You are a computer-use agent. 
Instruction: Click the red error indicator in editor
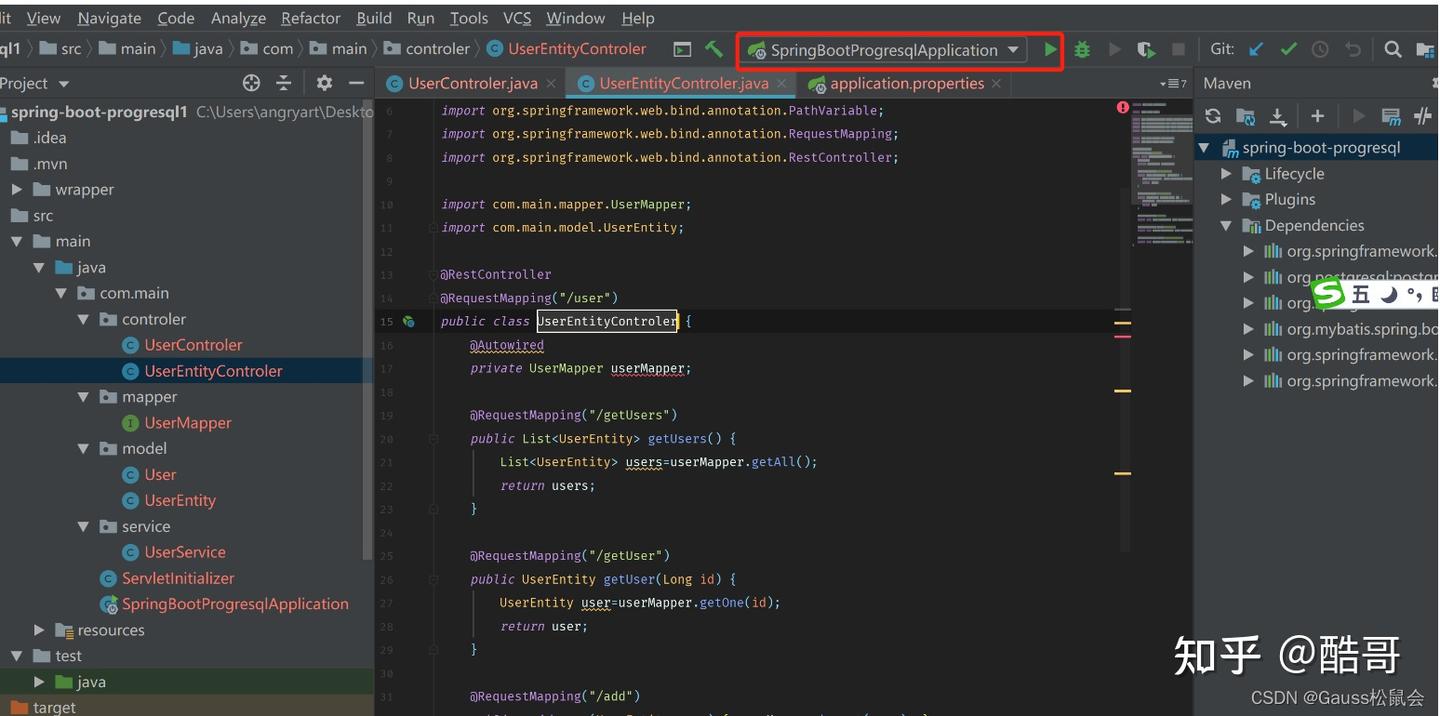pyautogui.click(x=1123, y=107)
